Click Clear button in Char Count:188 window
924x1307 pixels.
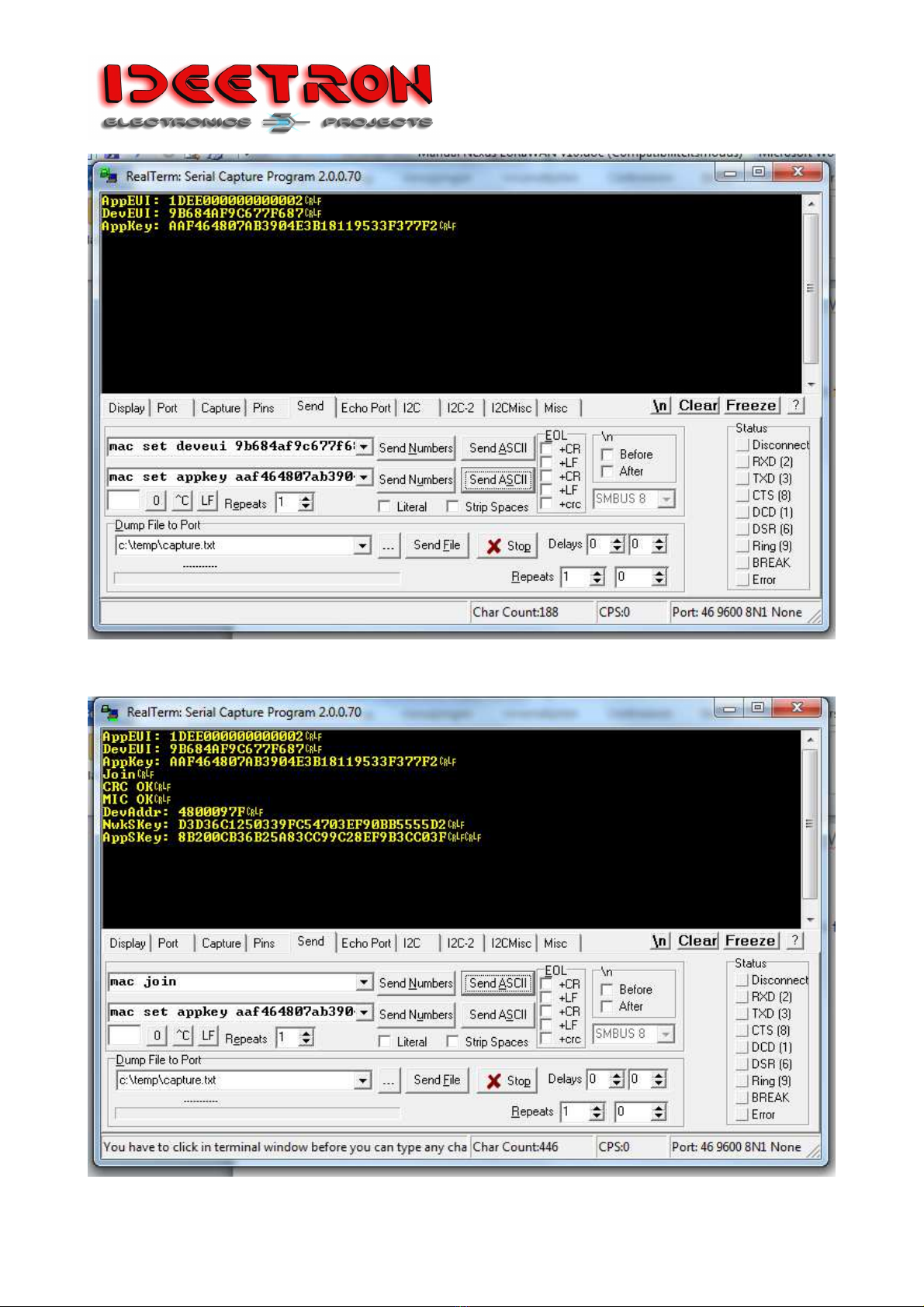click(698, 406)
